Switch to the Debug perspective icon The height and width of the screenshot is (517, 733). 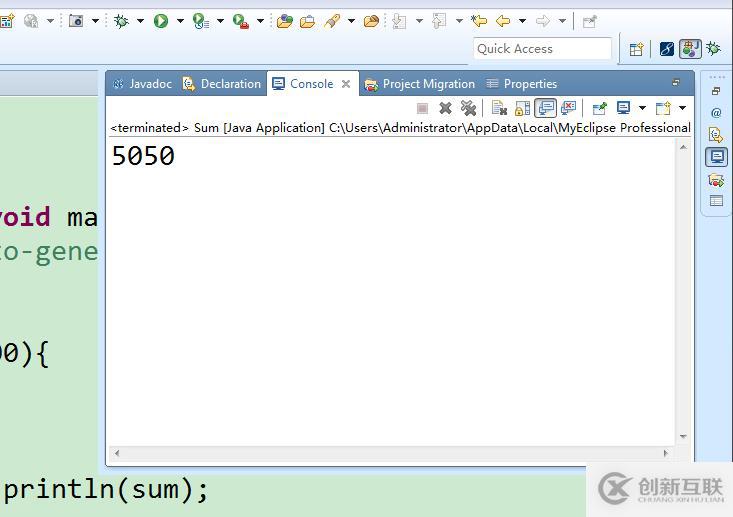click(713, 49)
